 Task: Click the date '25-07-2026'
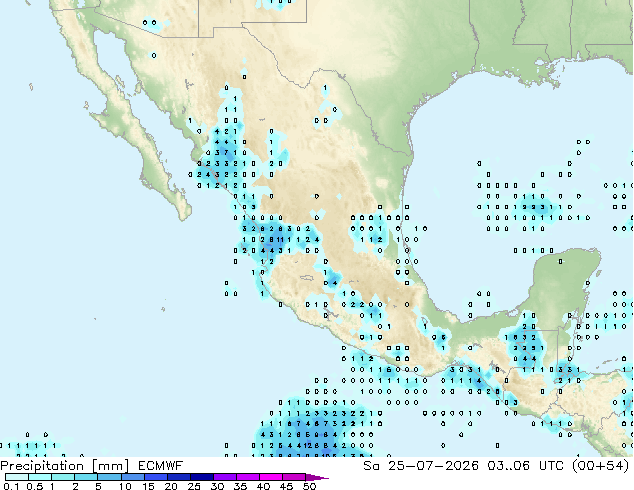point(433,466)
